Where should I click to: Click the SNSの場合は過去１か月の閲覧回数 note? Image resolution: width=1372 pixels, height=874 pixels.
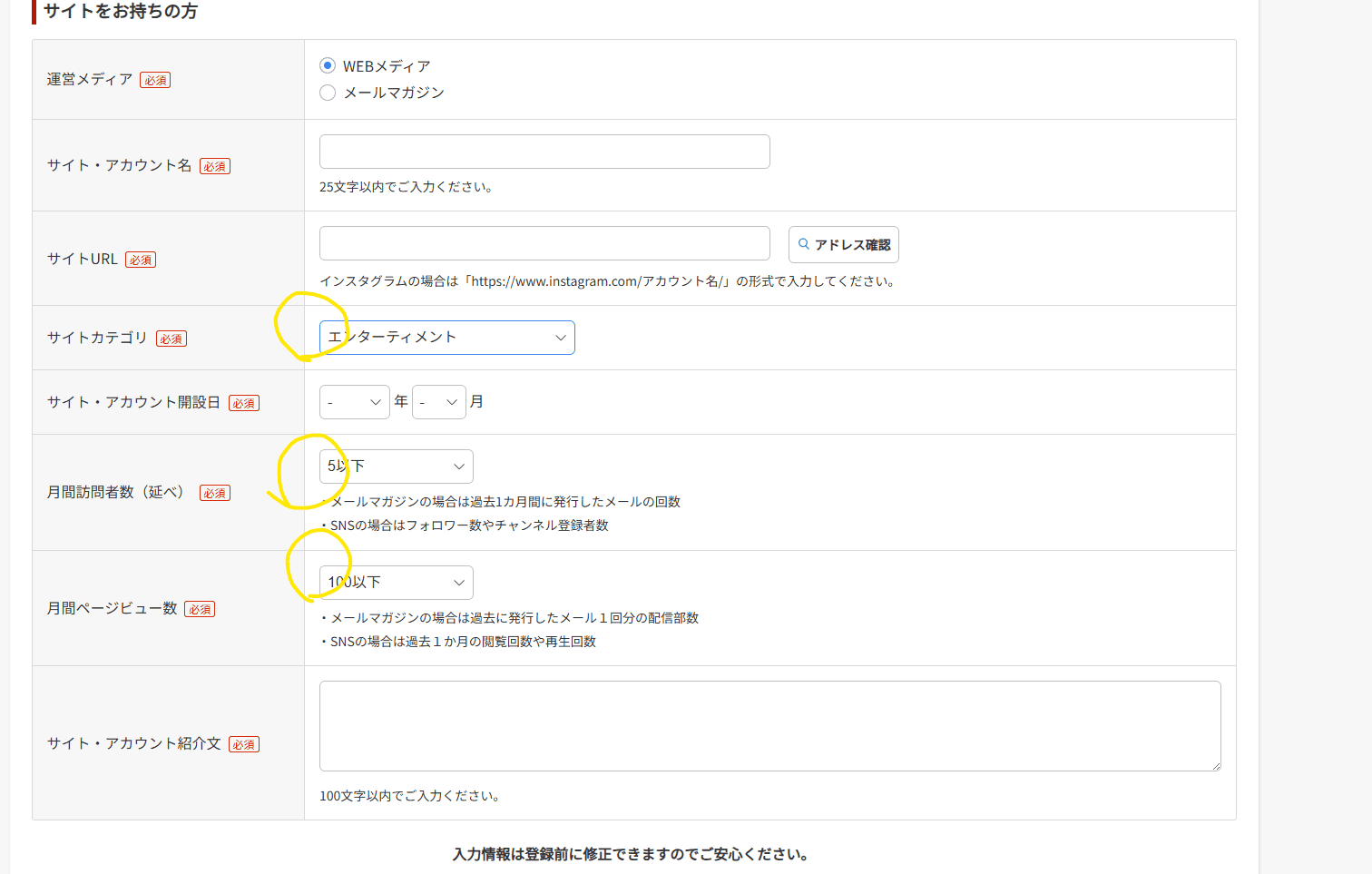point(458,642)
